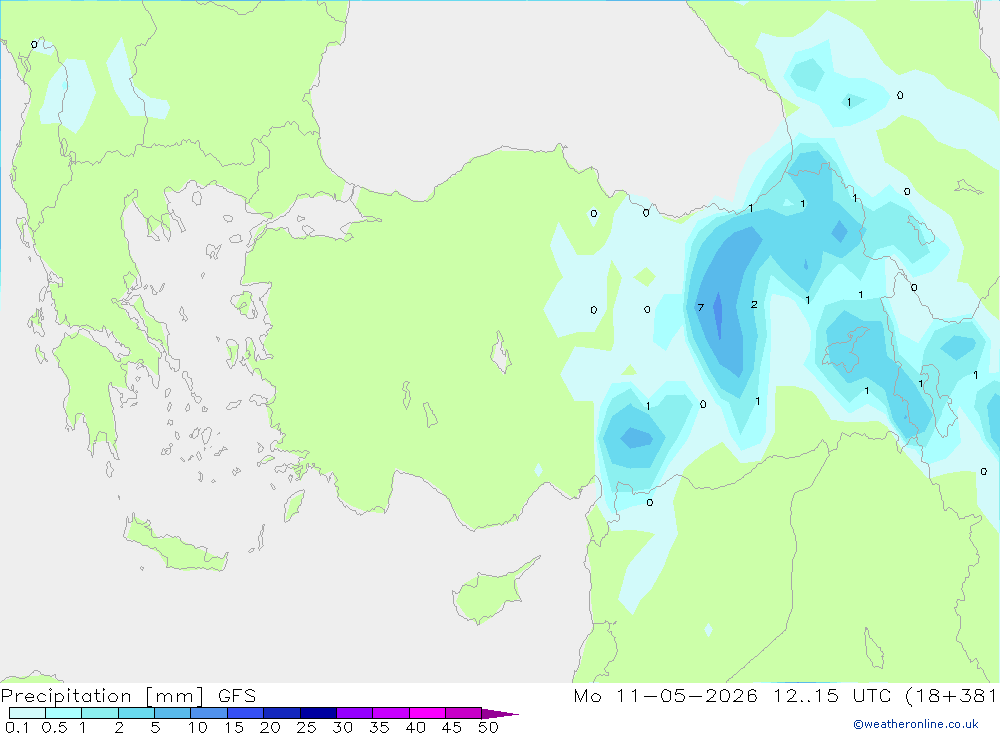
Task: Click the 'Precipitation [mm]' title text
Action: pos(102,696)
